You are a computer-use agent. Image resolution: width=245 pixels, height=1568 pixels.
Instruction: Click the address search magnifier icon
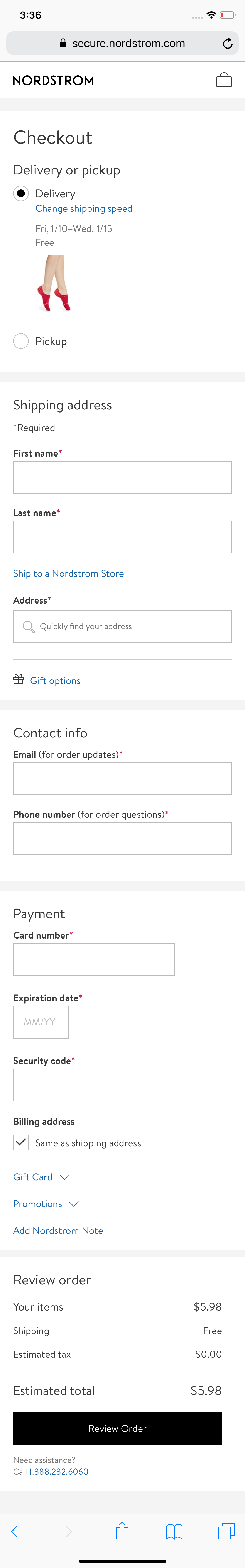point(28,626)
